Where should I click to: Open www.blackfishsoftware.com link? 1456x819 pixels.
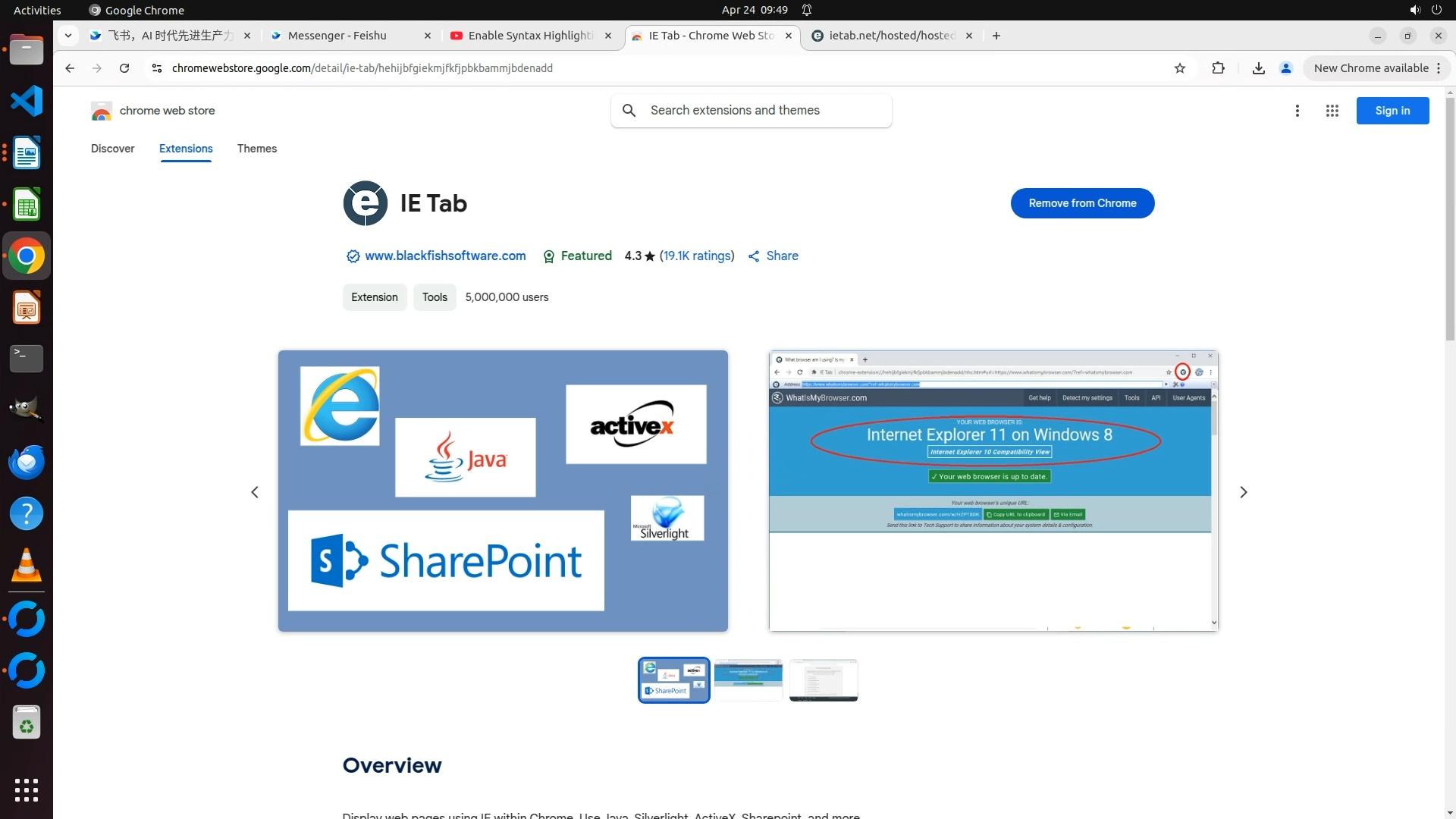445,256
